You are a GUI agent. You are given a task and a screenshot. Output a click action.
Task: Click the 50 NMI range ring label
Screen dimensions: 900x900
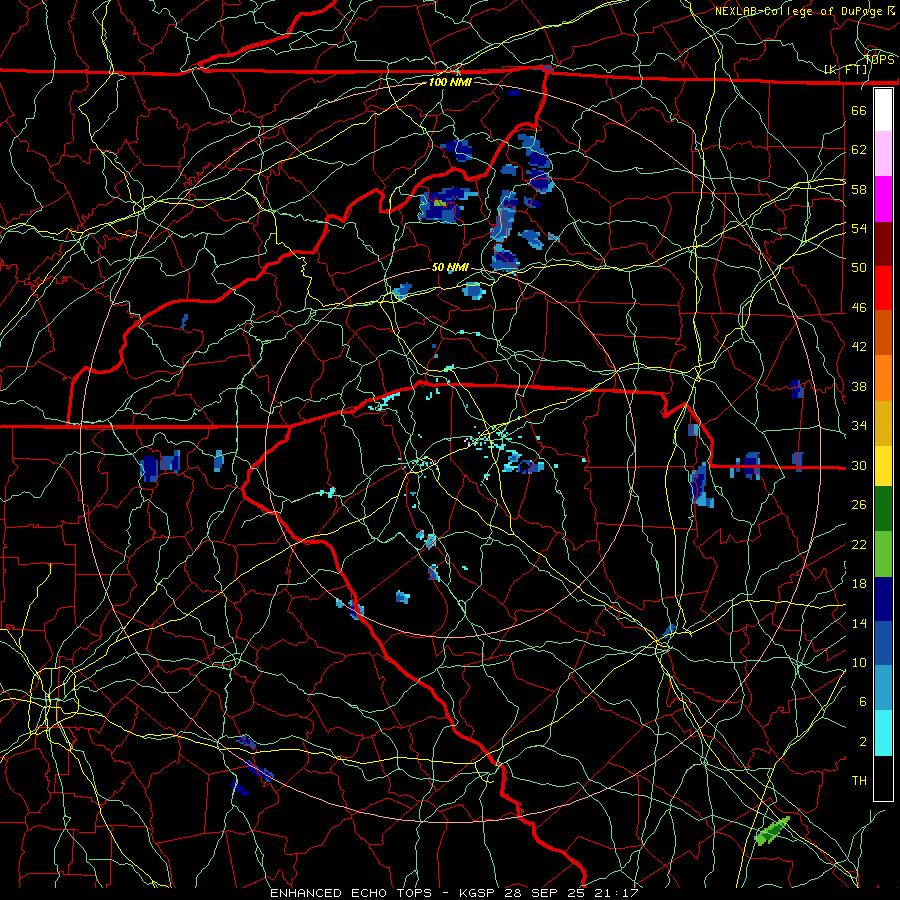451,267
